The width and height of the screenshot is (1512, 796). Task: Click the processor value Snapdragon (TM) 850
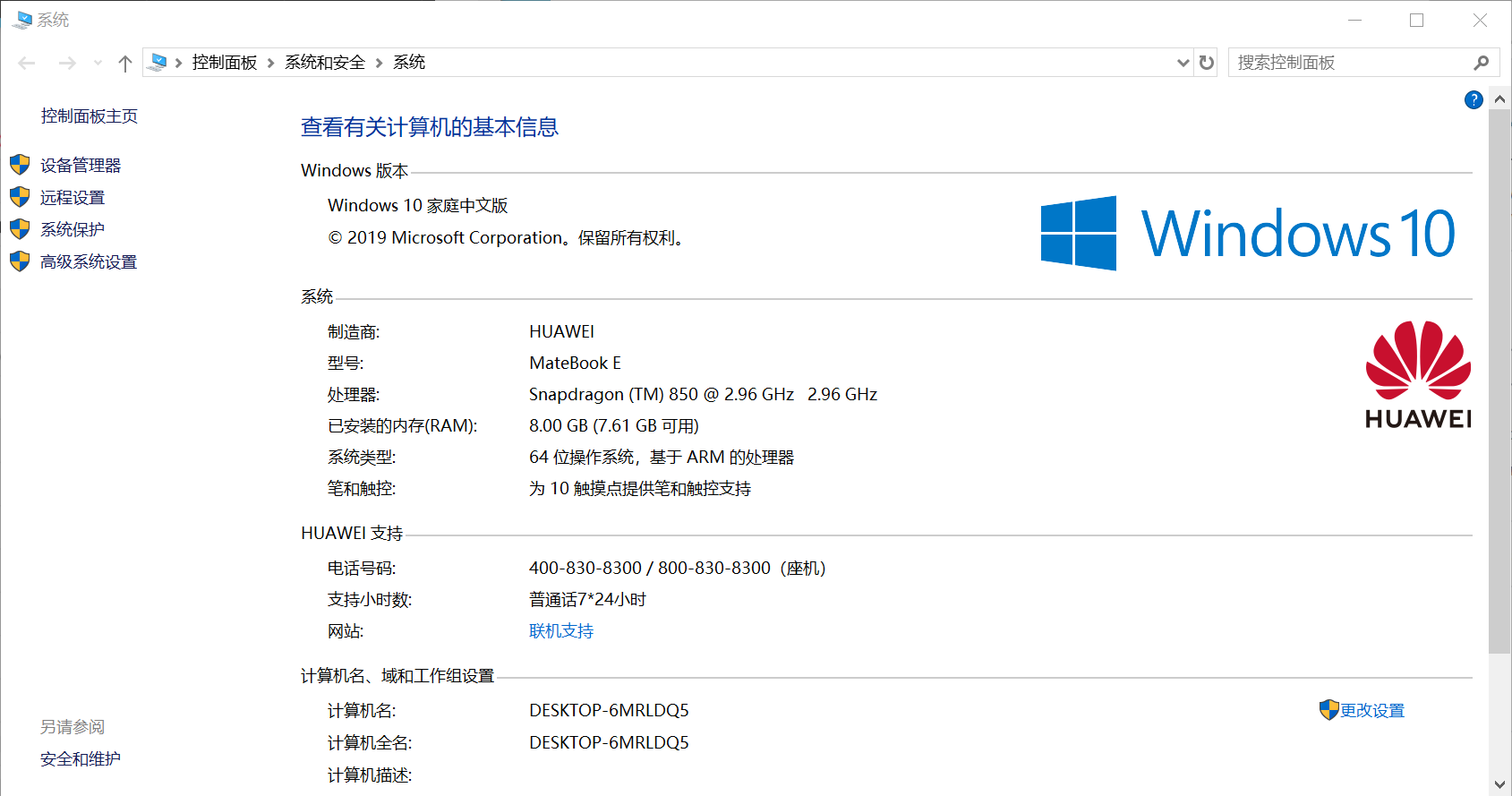[x=613, y=394]
